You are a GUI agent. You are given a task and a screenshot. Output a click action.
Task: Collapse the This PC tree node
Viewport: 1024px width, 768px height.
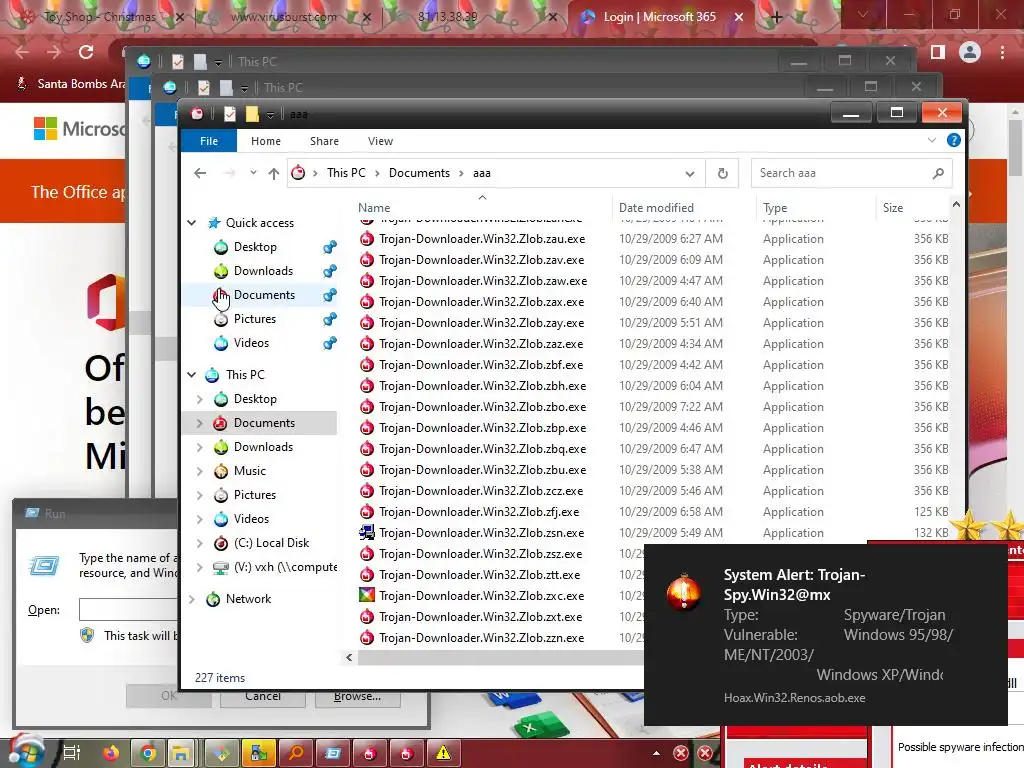tap(191, 375)
